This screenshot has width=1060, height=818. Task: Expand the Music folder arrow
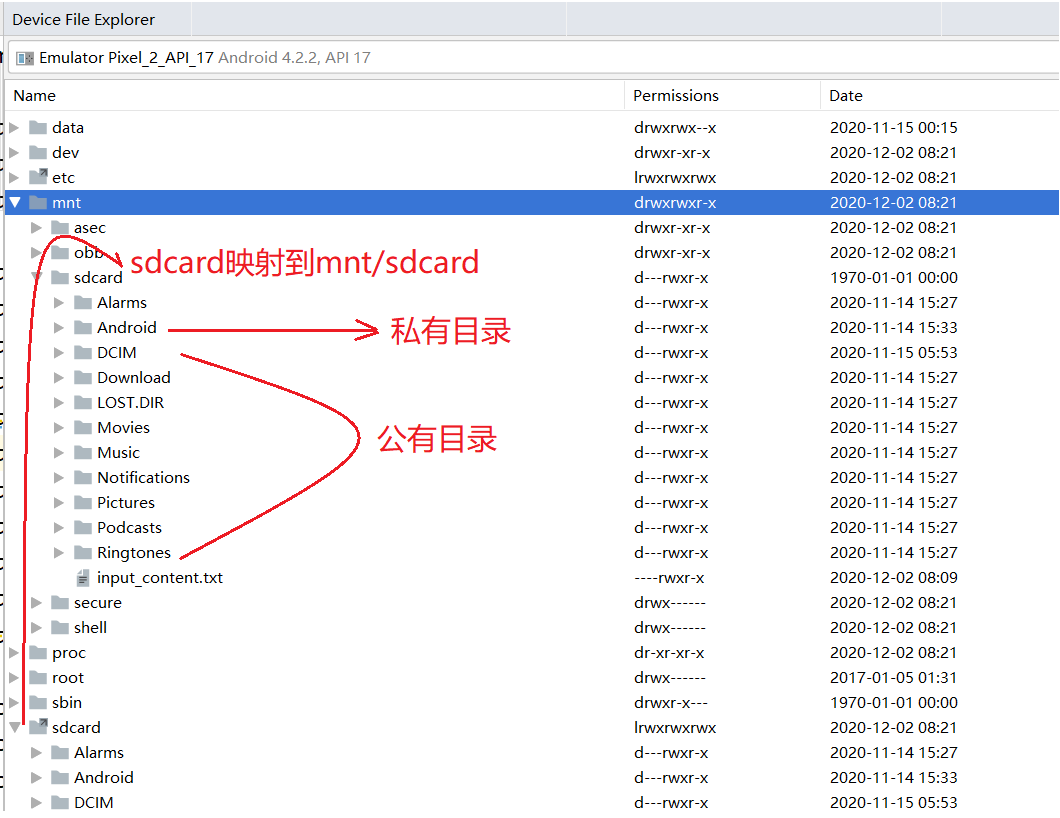[x=59, y=453]
